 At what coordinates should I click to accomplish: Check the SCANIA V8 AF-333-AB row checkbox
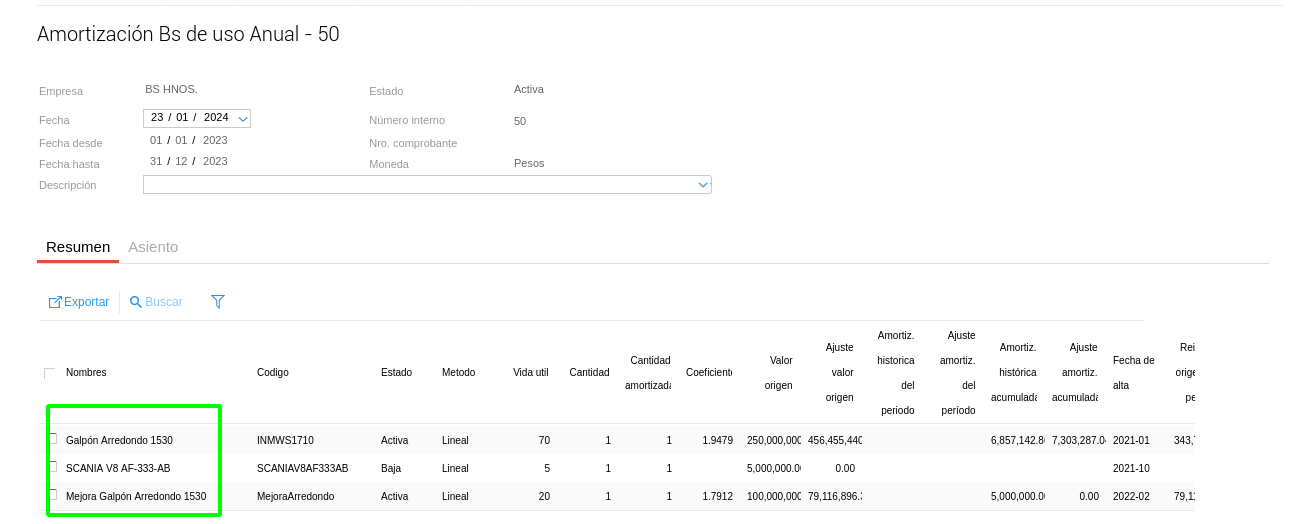(52, 467)
